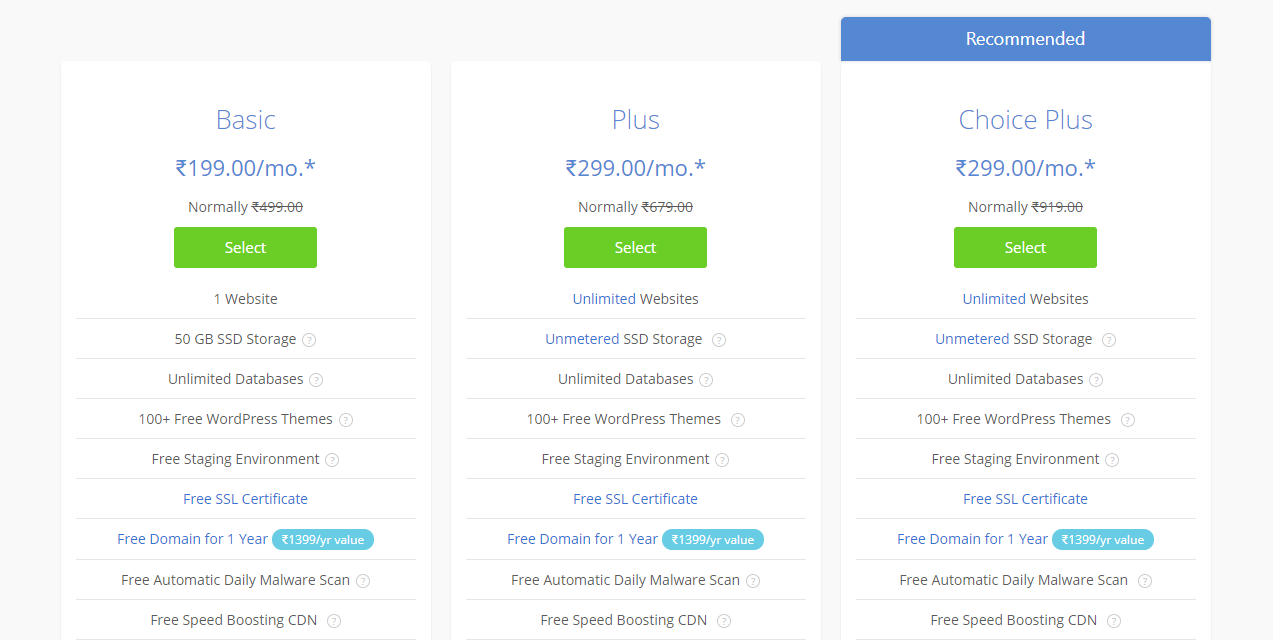Viewport: 1273px width, 640px height.
Task: Click Unlimited Databases text in Basic
Action: pyautogui.click(x=235, y=379)
